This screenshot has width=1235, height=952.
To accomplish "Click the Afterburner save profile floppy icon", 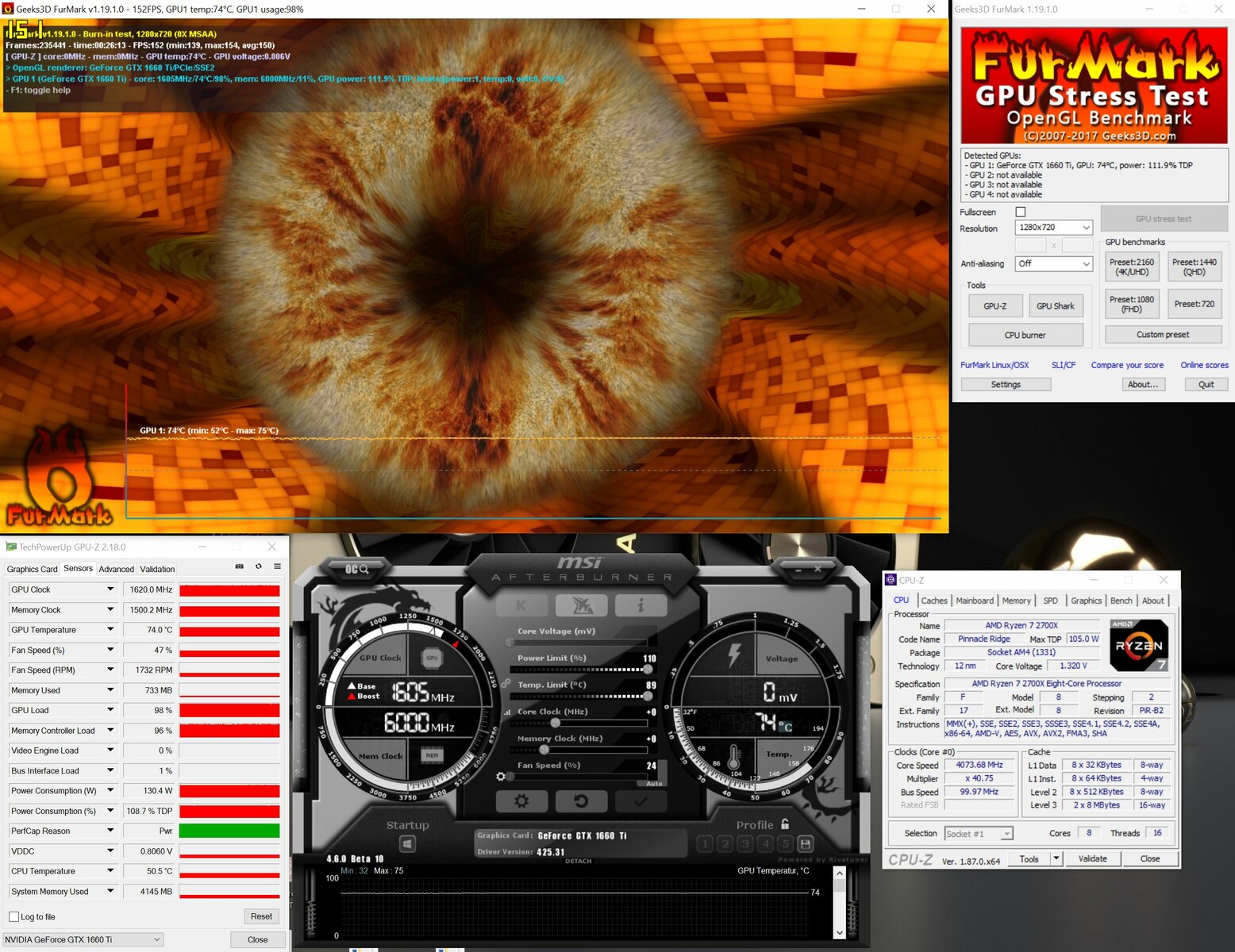I will pos(805,844).
